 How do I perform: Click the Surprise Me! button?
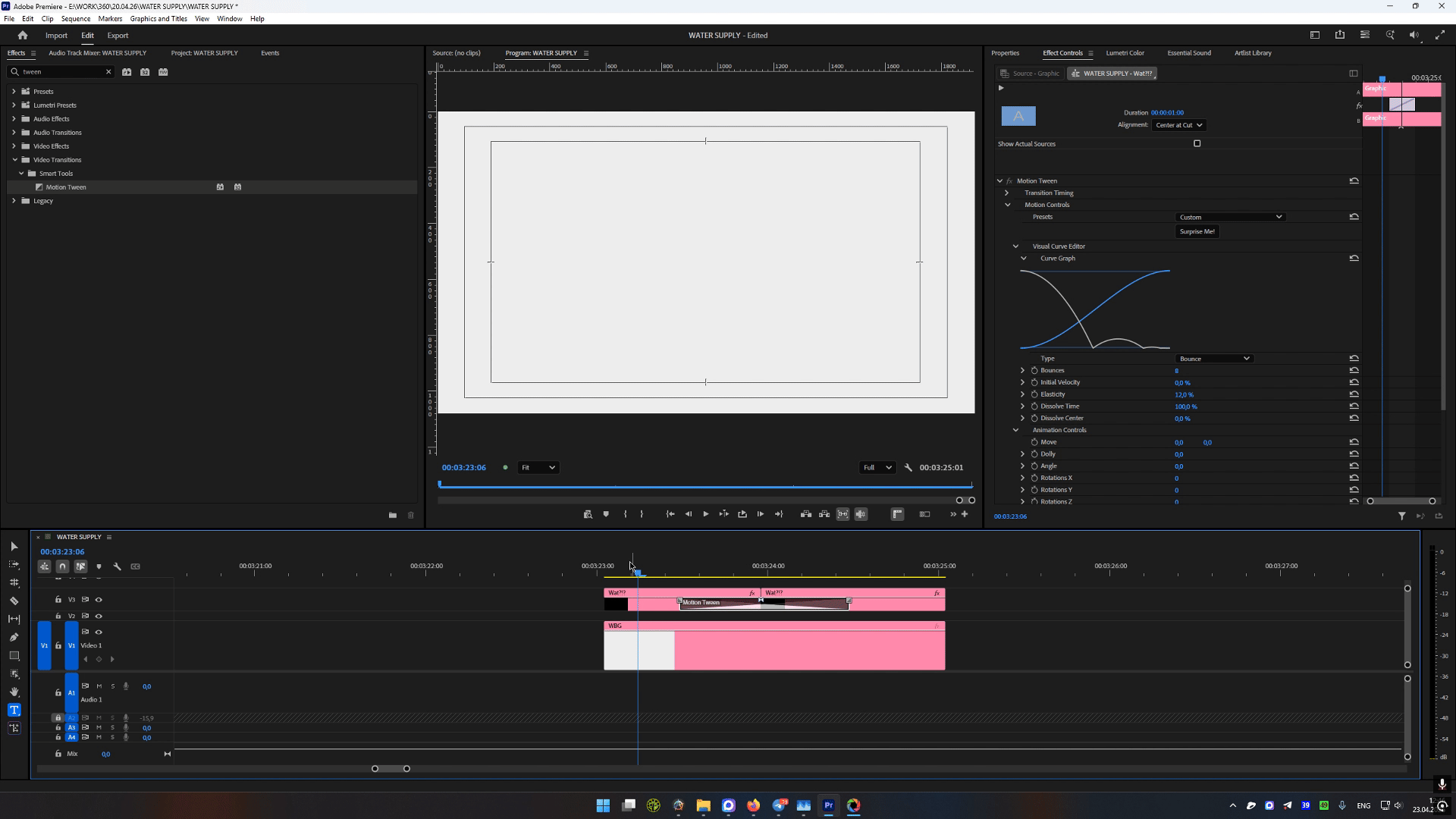1197,231
